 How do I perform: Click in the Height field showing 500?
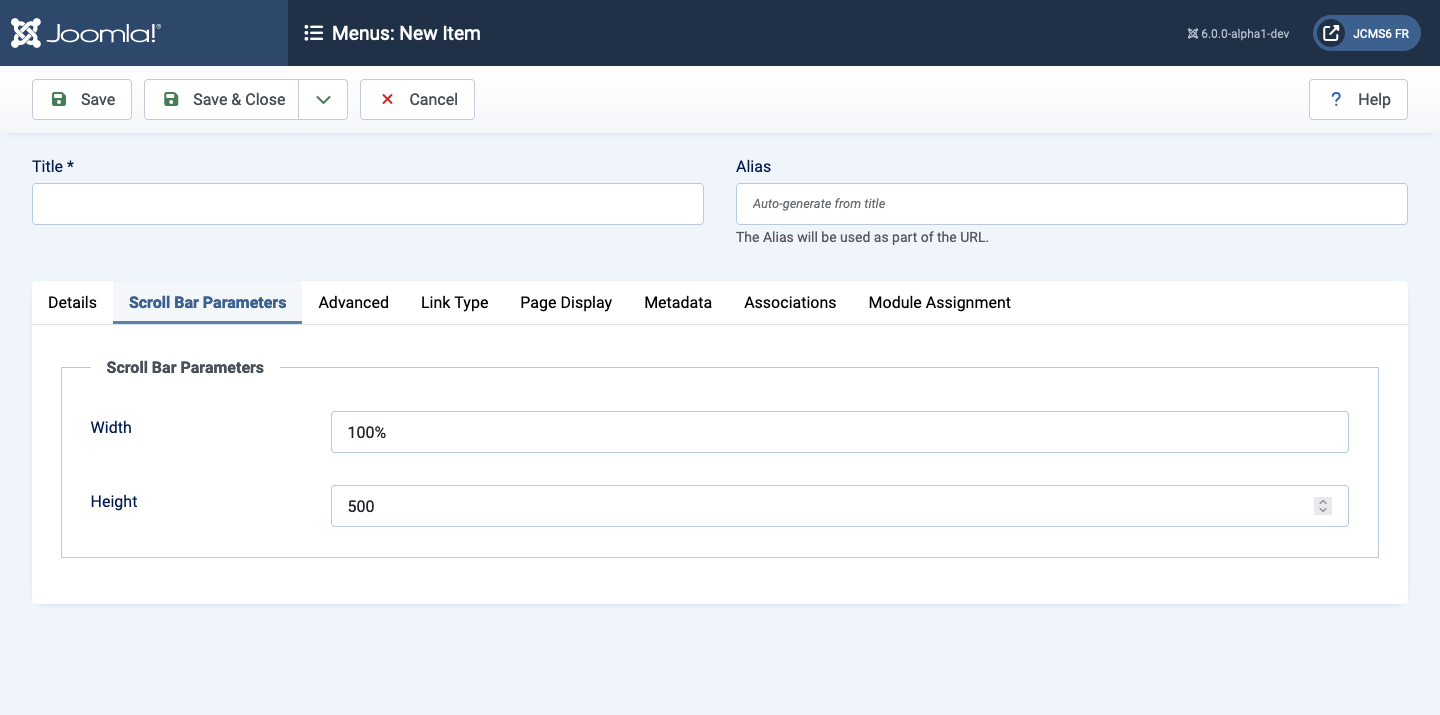[840, 506]
